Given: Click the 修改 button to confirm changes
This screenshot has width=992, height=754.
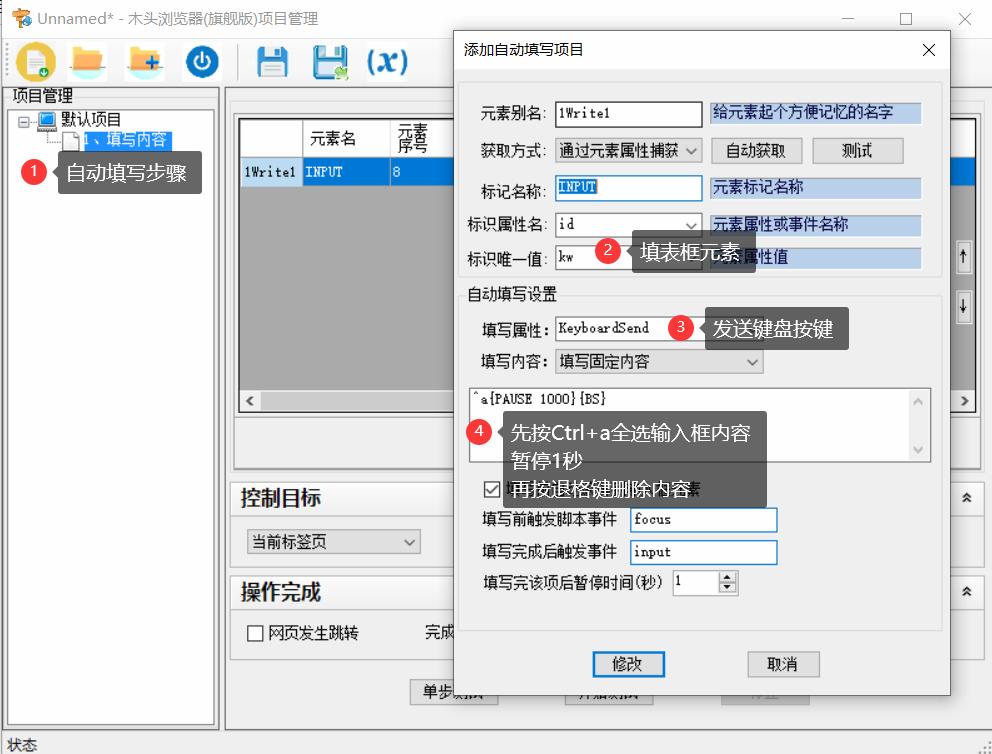Looking at the screenshot, I should coord(628,664).
